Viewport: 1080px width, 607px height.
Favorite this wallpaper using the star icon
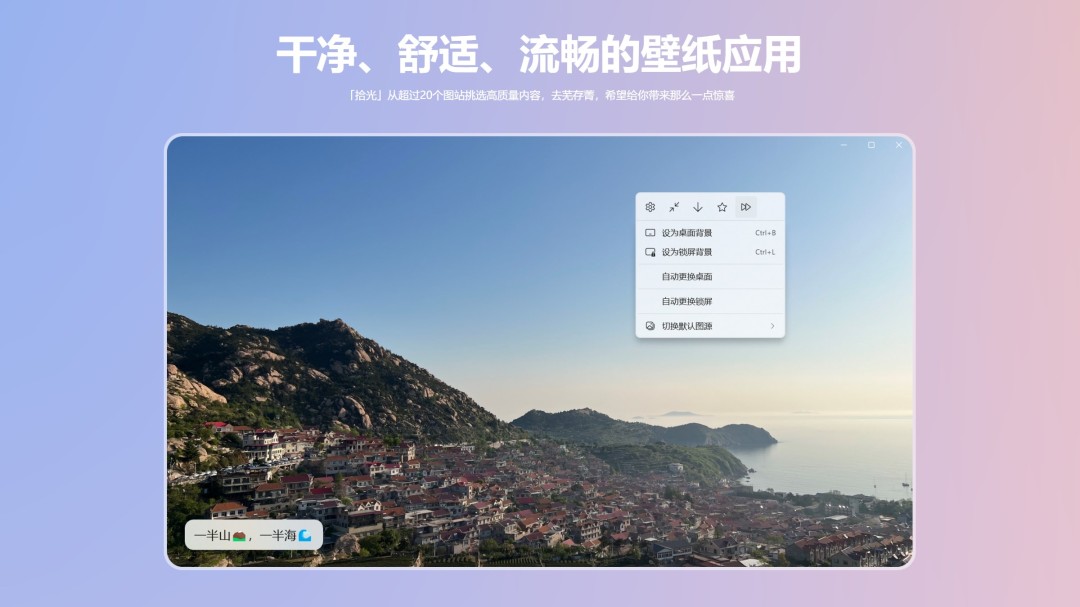coord(722,207)
